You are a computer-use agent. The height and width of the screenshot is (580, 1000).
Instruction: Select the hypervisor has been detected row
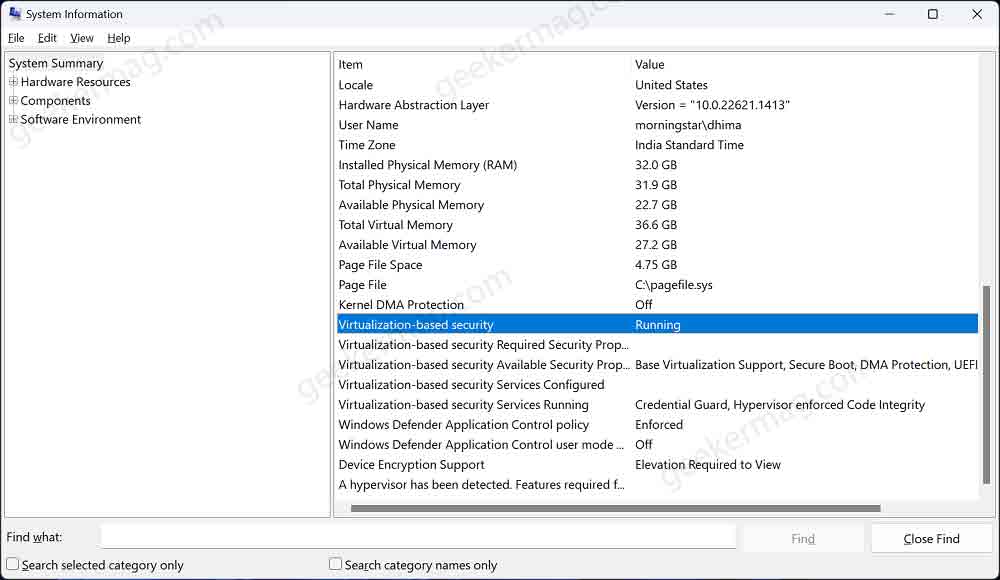(x=658, y=485)
